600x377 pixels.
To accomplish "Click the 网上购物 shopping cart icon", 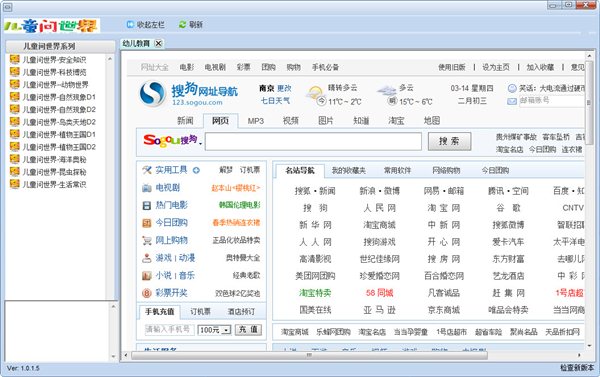I will pos(147,240).
